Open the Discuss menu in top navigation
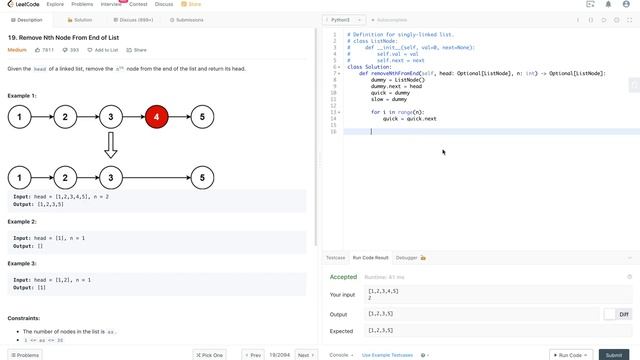 click(x=164, y=4)
